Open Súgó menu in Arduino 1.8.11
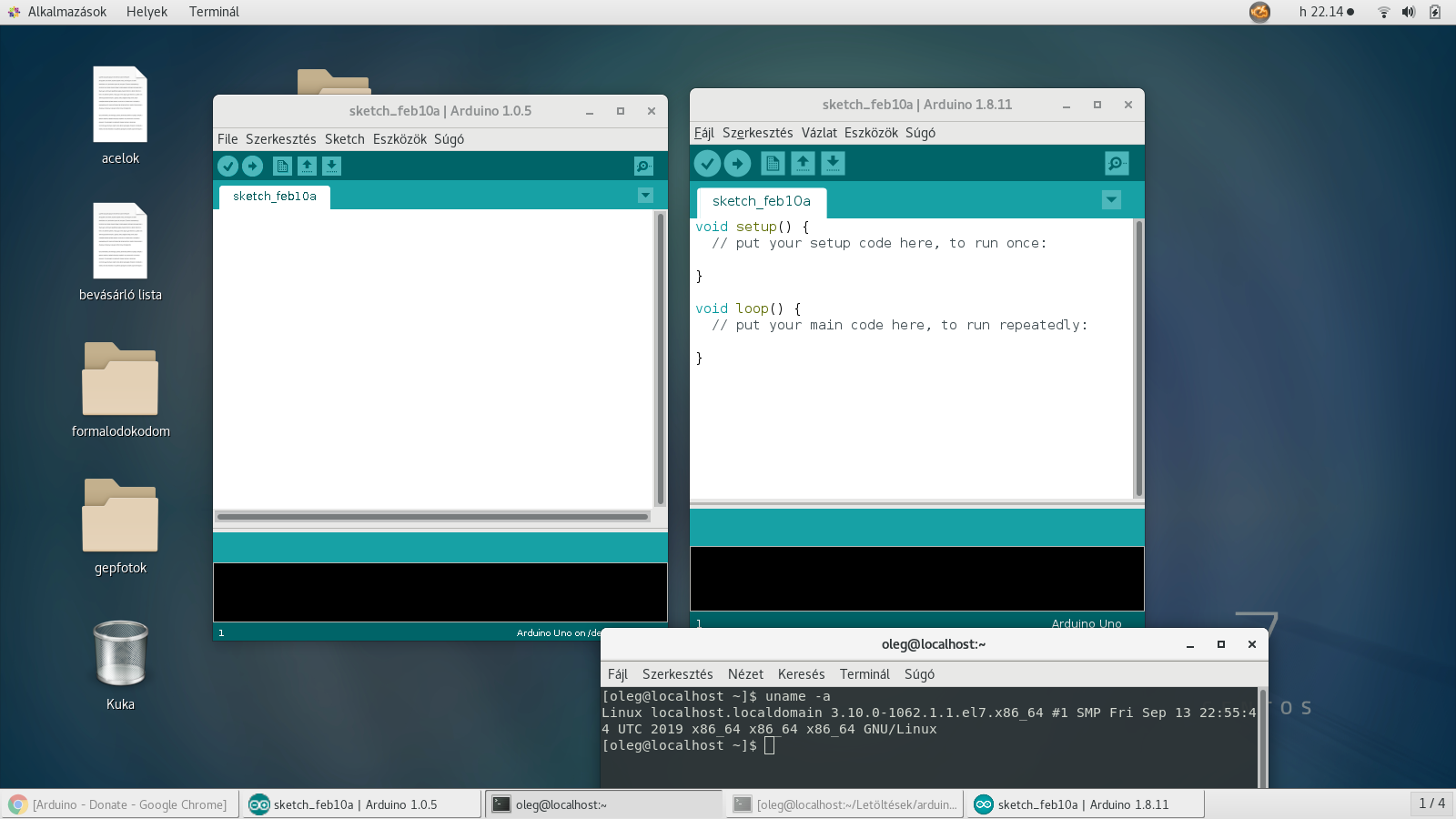The height and width of the screenshot is (819, 1456). pyautogui.click(x=920, y=133)
